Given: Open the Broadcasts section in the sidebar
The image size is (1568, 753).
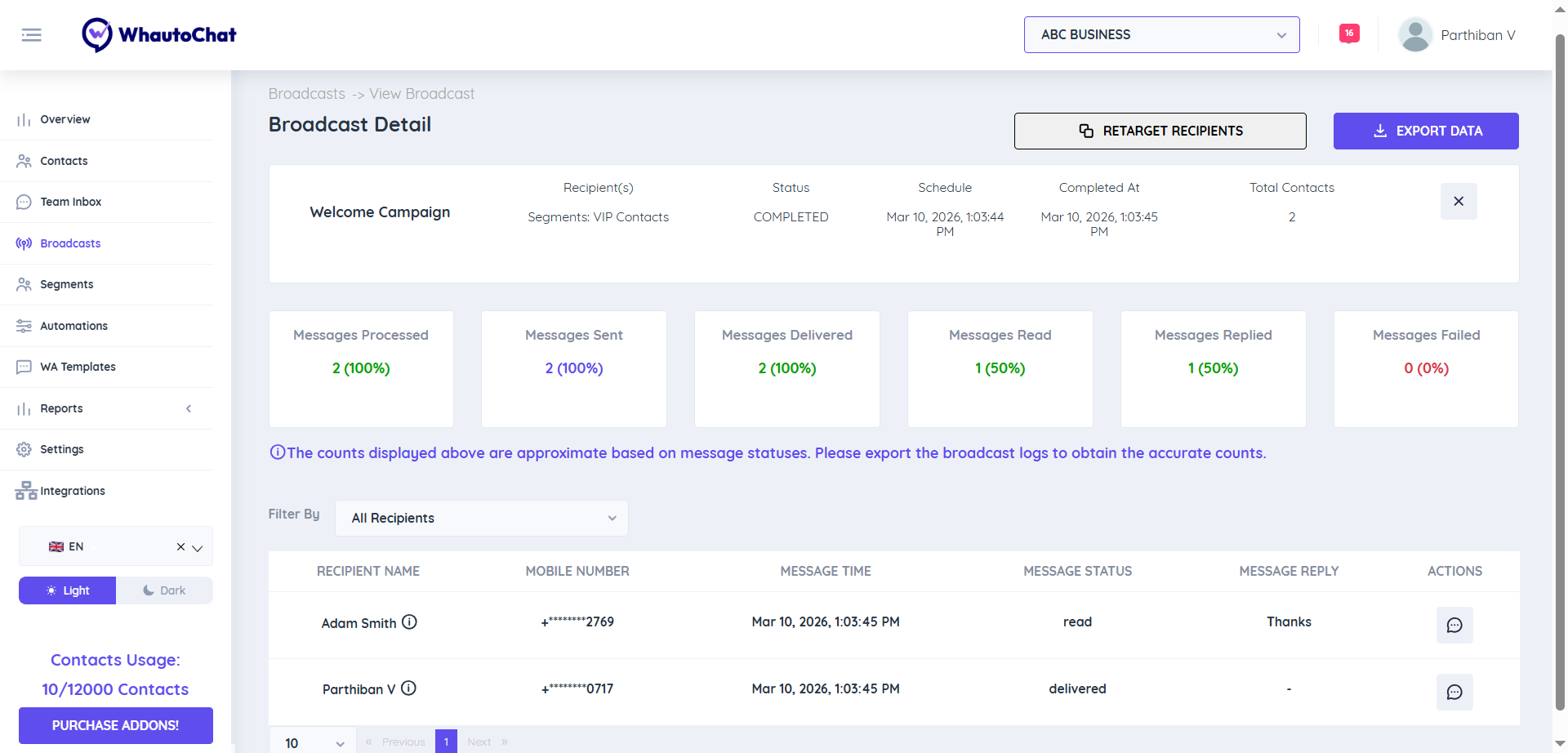Looking at the screenshot, I should coord(69,243).
